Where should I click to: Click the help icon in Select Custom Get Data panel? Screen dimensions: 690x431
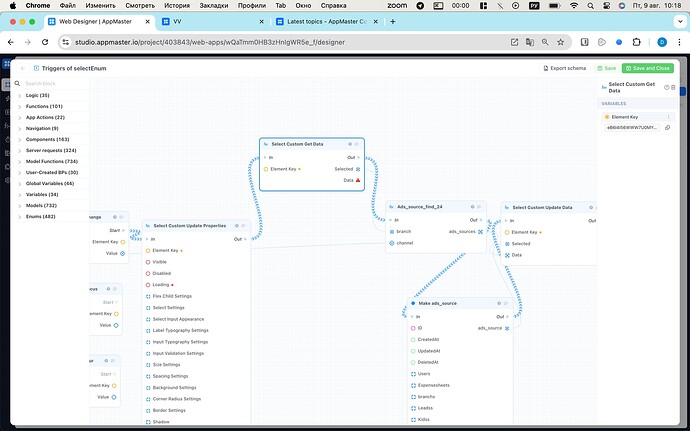(x=666, y=87)
